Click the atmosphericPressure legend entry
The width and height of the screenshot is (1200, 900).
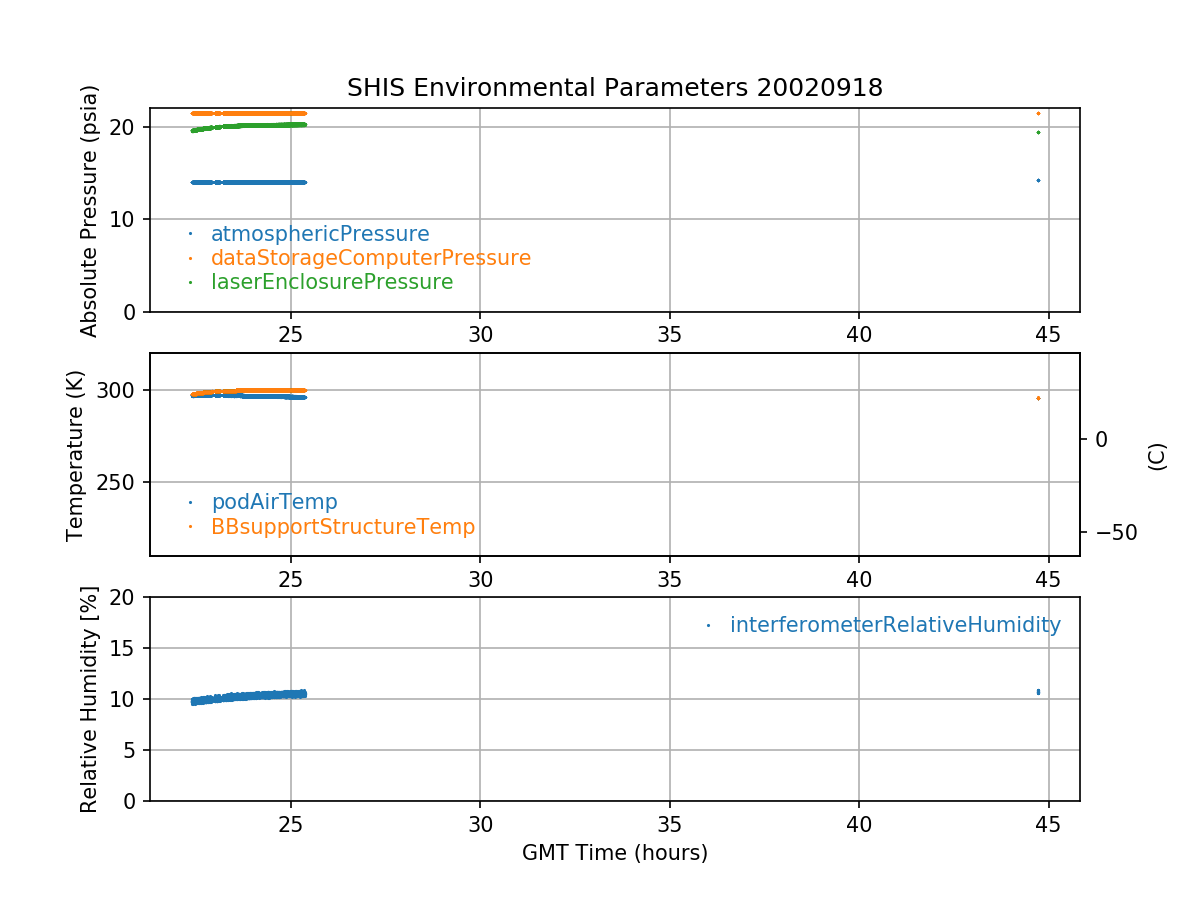(x=319, y=234)
